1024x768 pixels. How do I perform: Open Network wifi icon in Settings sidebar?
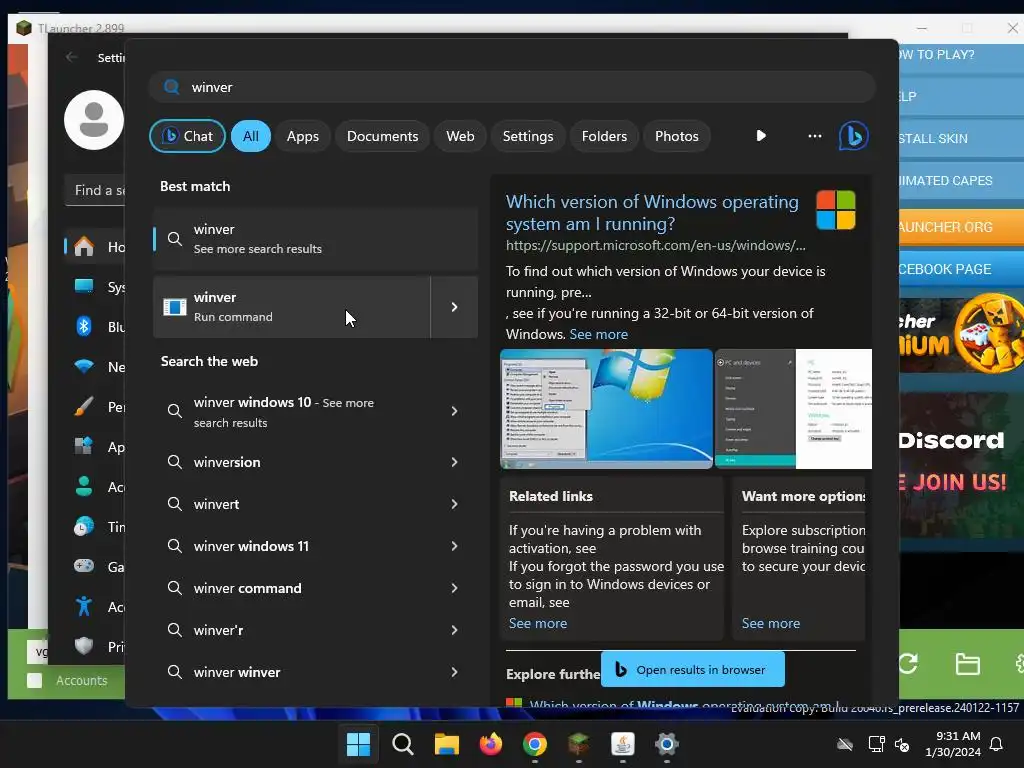coord(84,366)
